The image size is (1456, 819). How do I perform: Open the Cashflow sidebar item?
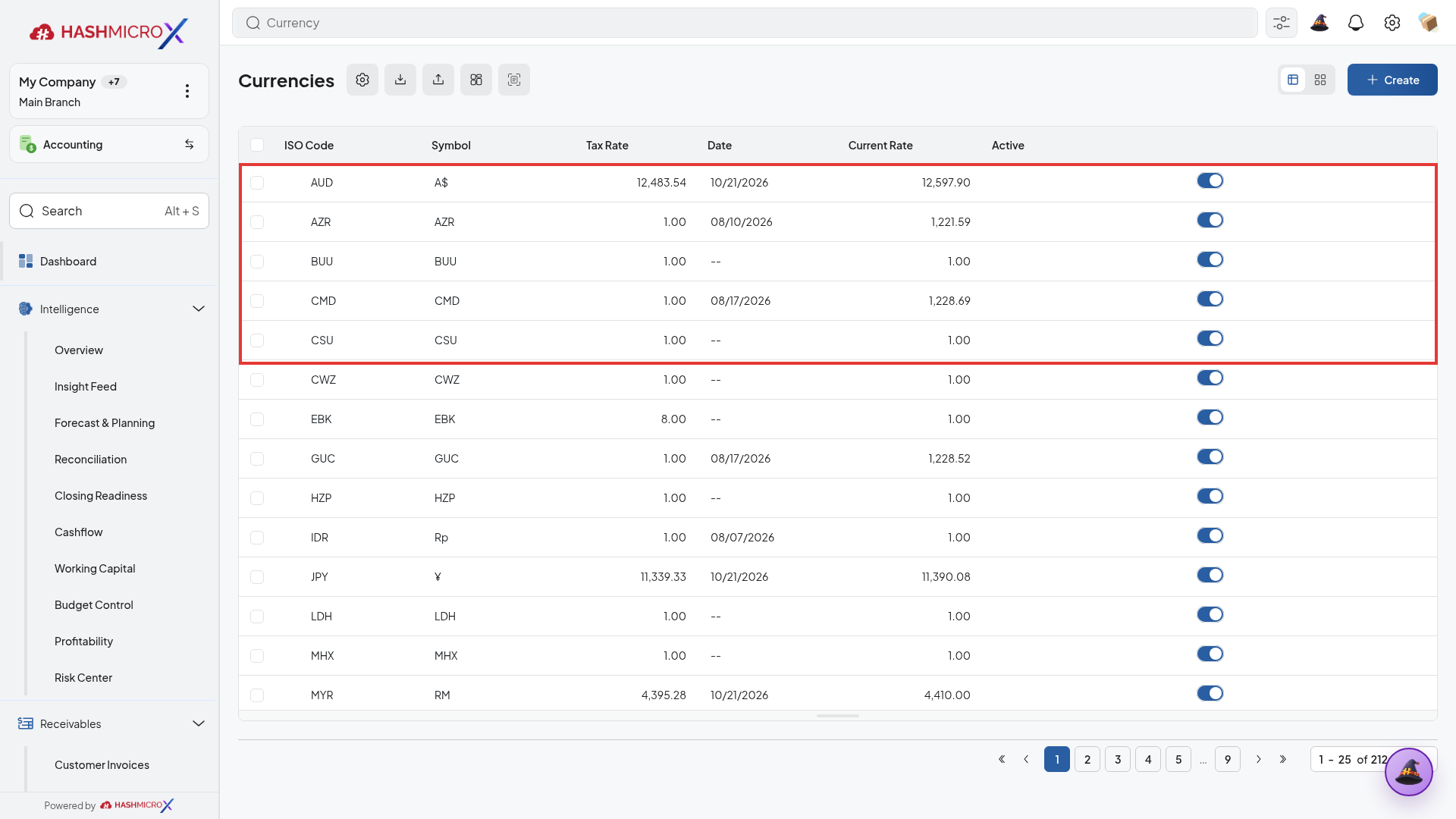click(79, 532)
